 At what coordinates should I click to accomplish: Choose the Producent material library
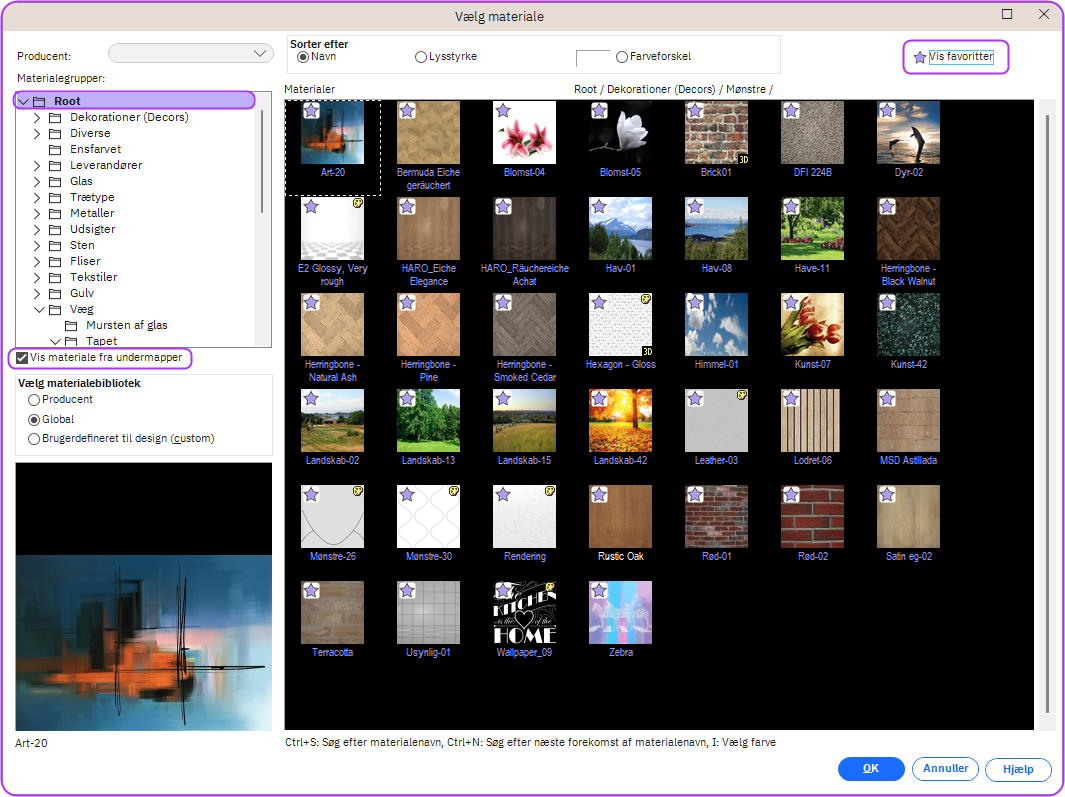click(34, 400)
